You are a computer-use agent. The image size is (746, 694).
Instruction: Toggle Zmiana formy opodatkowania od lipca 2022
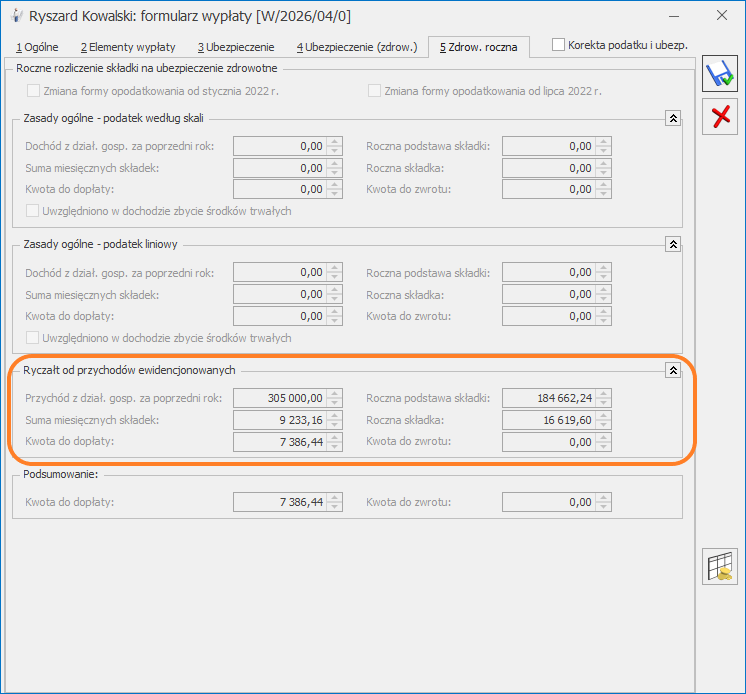point(375,90)
